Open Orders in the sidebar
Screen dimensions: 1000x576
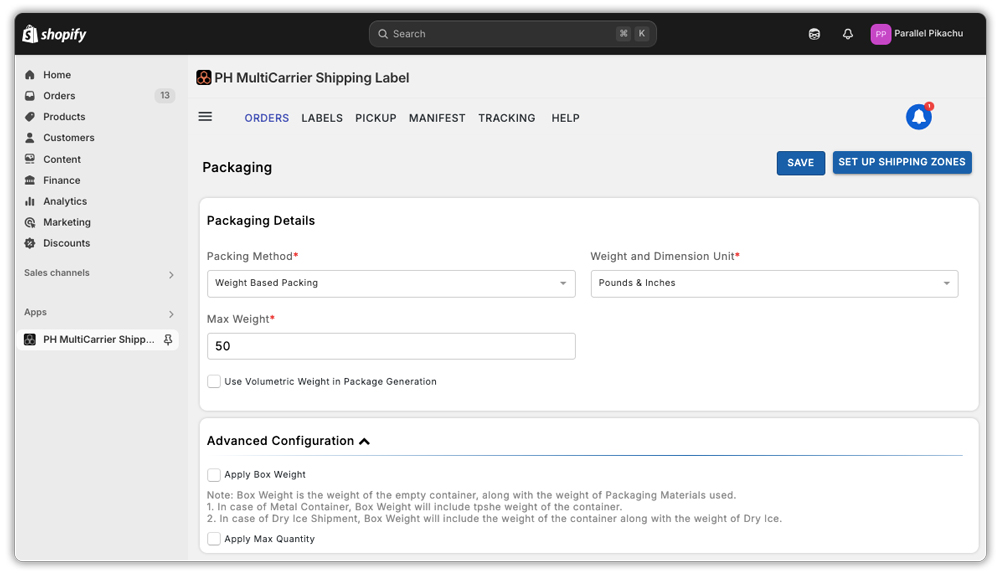(x=59, y=96)
